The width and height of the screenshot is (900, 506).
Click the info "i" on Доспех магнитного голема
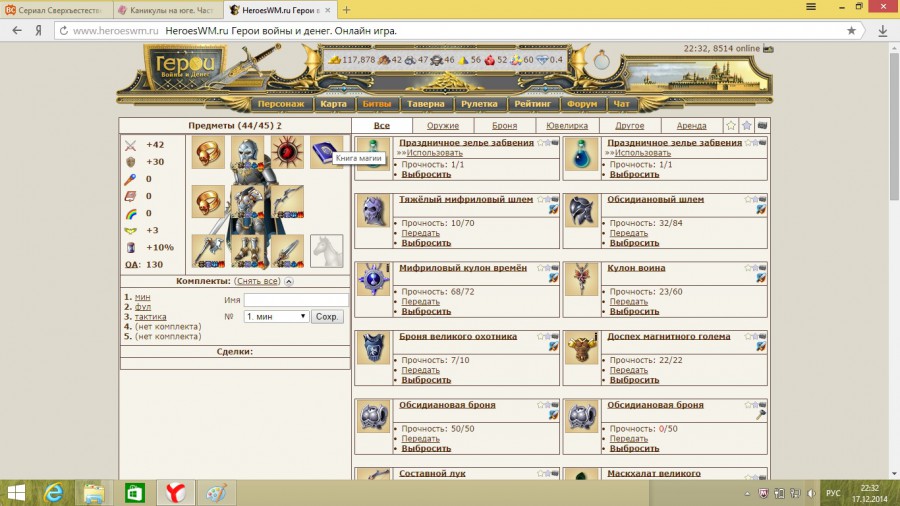[x=596, y=336]
